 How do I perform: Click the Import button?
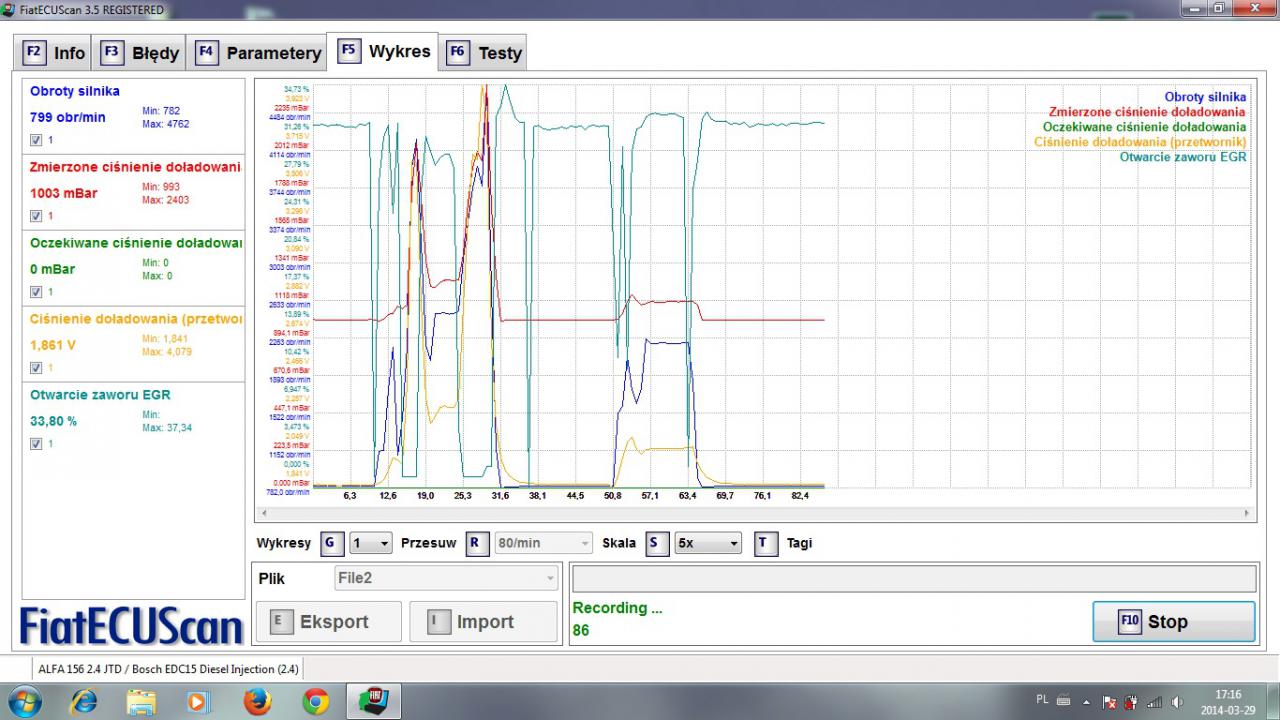[x=483, y=621]
